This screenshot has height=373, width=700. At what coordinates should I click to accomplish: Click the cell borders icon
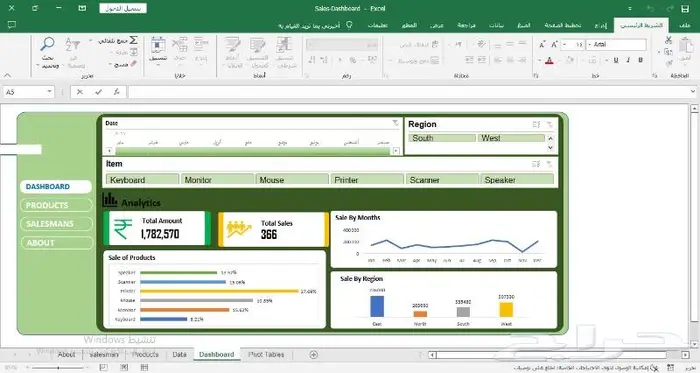pyautogui.click(x=592, y=60)
